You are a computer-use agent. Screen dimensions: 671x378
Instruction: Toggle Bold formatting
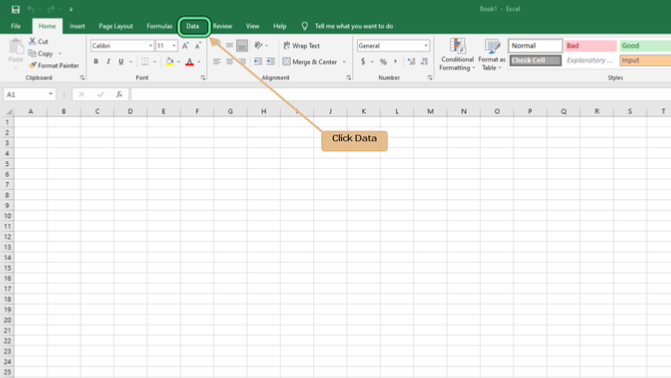click(96, 62)
